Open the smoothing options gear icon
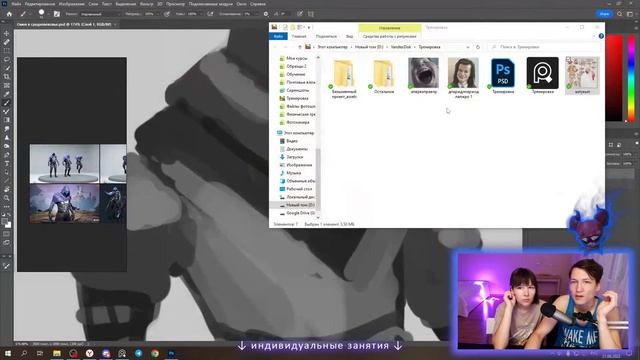Viewport: 640px width, 360px height. coord(266,14)
